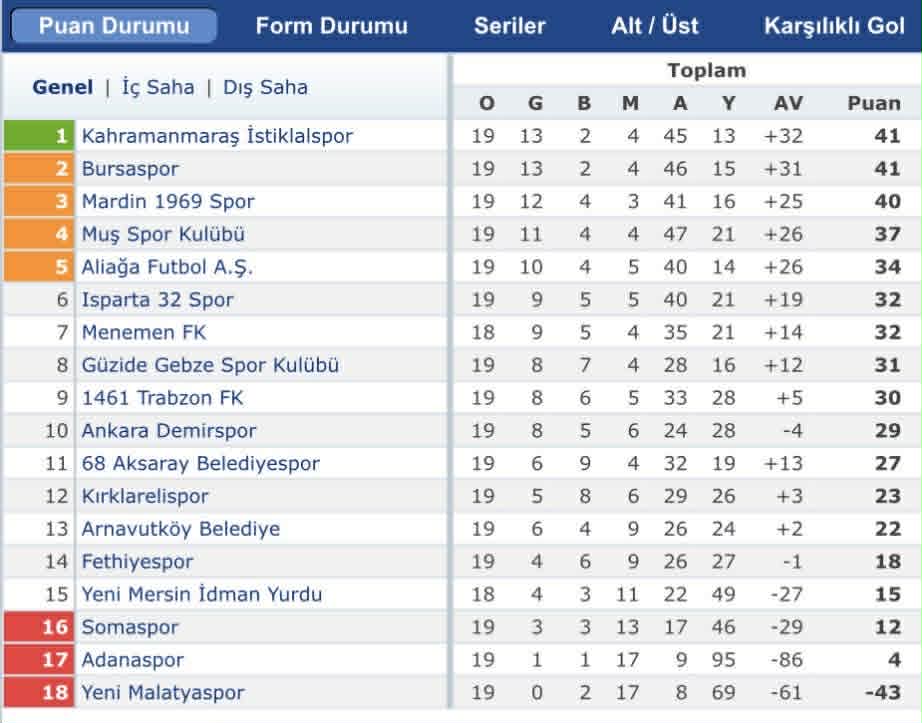Click the AV goal difference header
Screen dimensions: 922x723
(x=789, y=105)
